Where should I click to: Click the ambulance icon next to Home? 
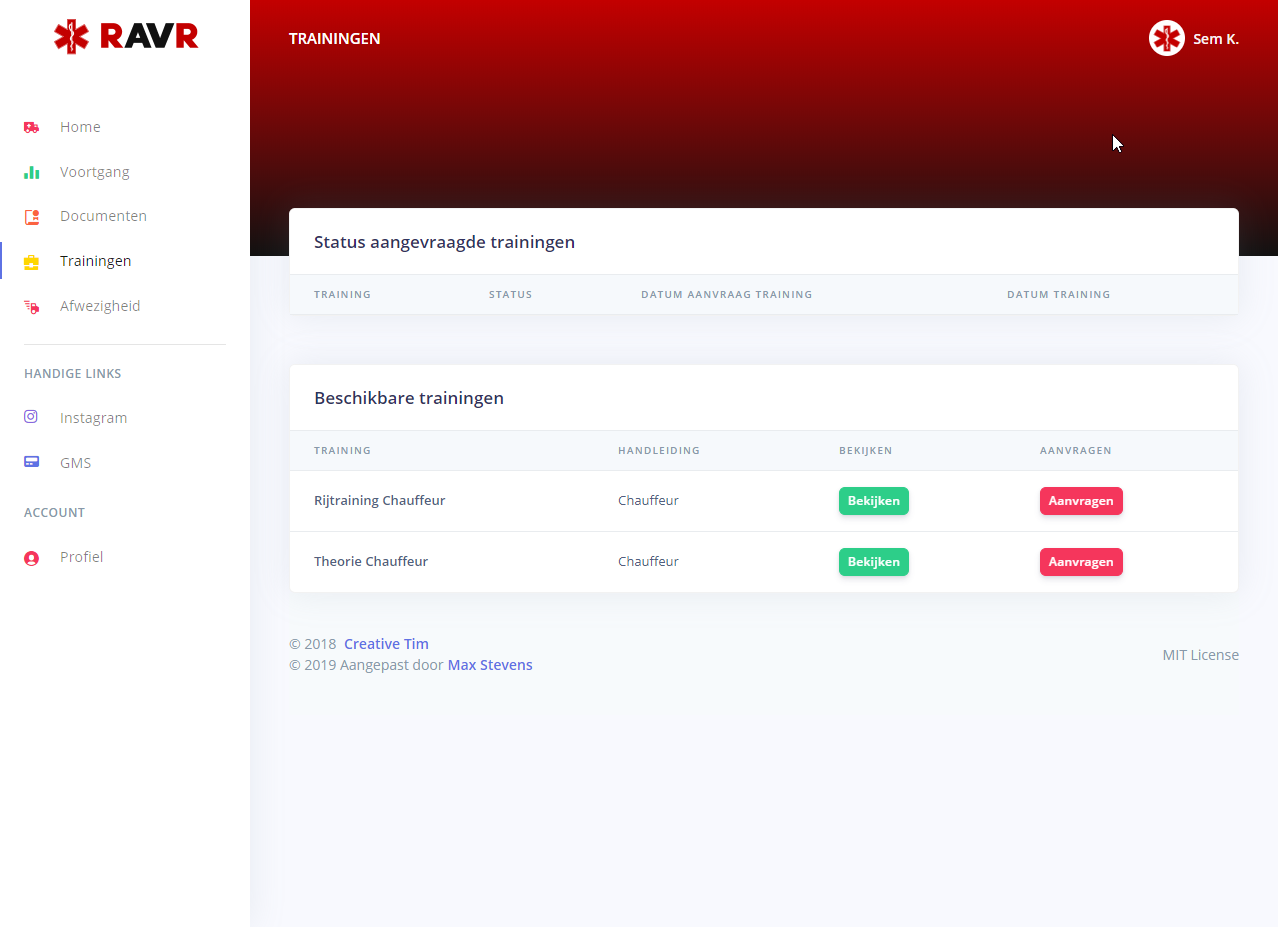coord(31,127)
